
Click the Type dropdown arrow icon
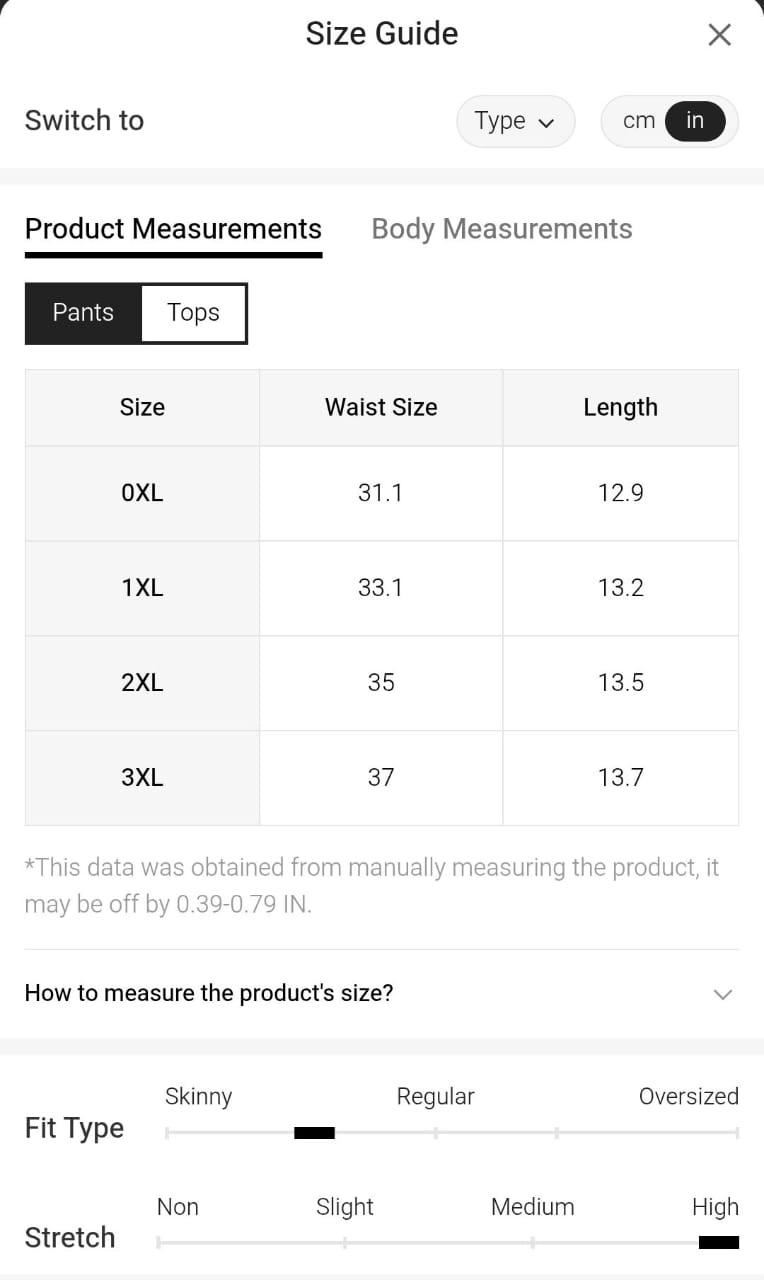(546, 123)
